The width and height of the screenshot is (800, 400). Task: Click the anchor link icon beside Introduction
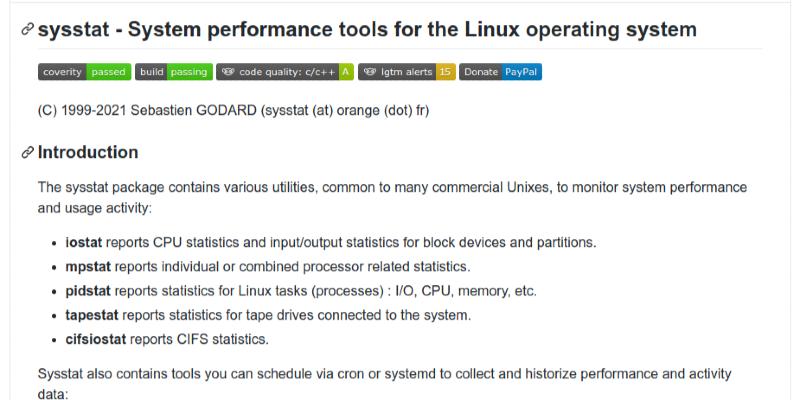pyautogui.click(x=27, y=153)
